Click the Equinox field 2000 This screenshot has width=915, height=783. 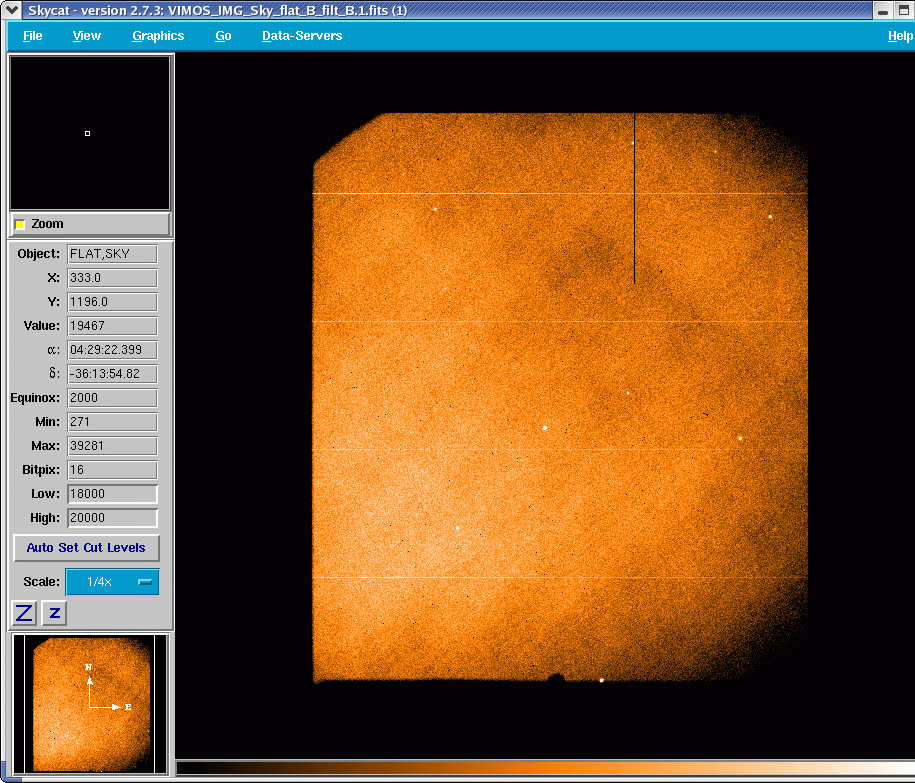click(x=112, y=397)
